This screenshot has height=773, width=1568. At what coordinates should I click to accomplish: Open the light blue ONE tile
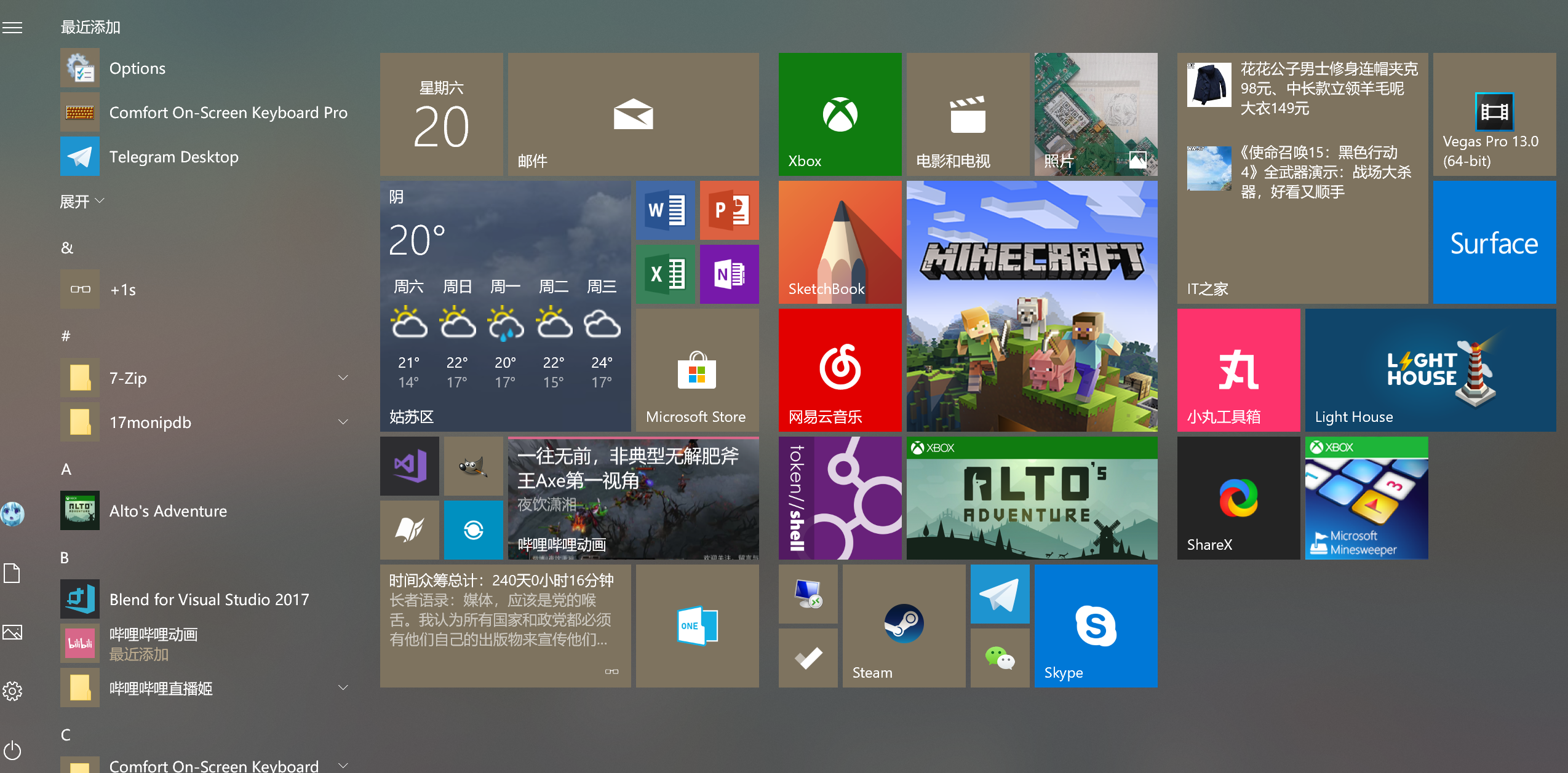[x=697, y=626]
